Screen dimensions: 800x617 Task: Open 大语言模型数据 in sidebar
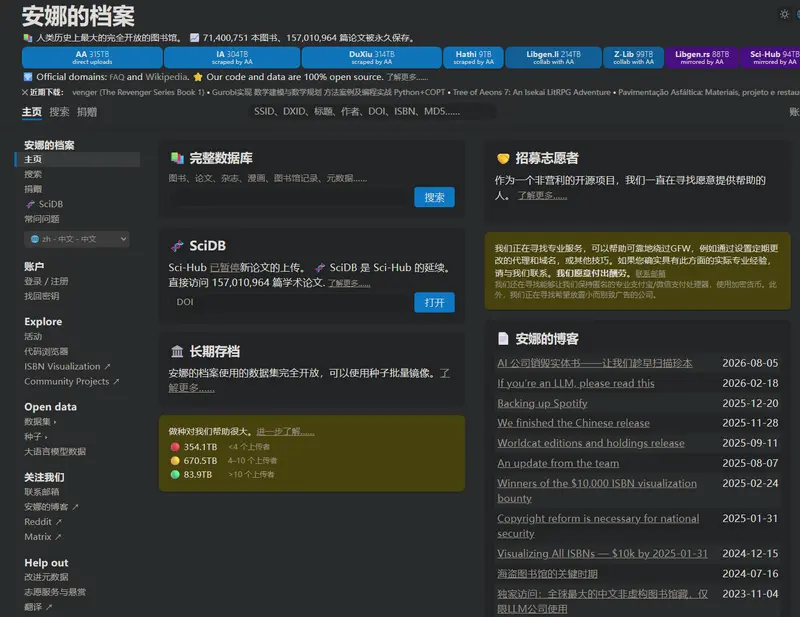pos(55,452)
